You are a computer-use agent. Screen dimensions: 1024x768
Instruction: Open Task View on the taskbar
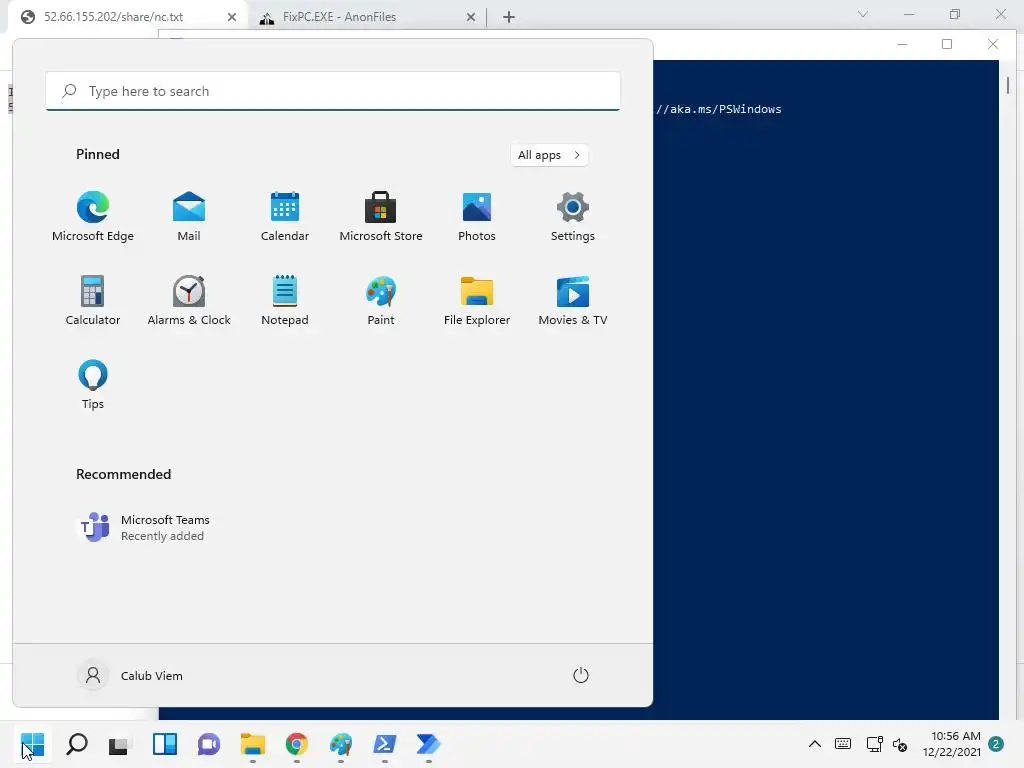(120, 744)
